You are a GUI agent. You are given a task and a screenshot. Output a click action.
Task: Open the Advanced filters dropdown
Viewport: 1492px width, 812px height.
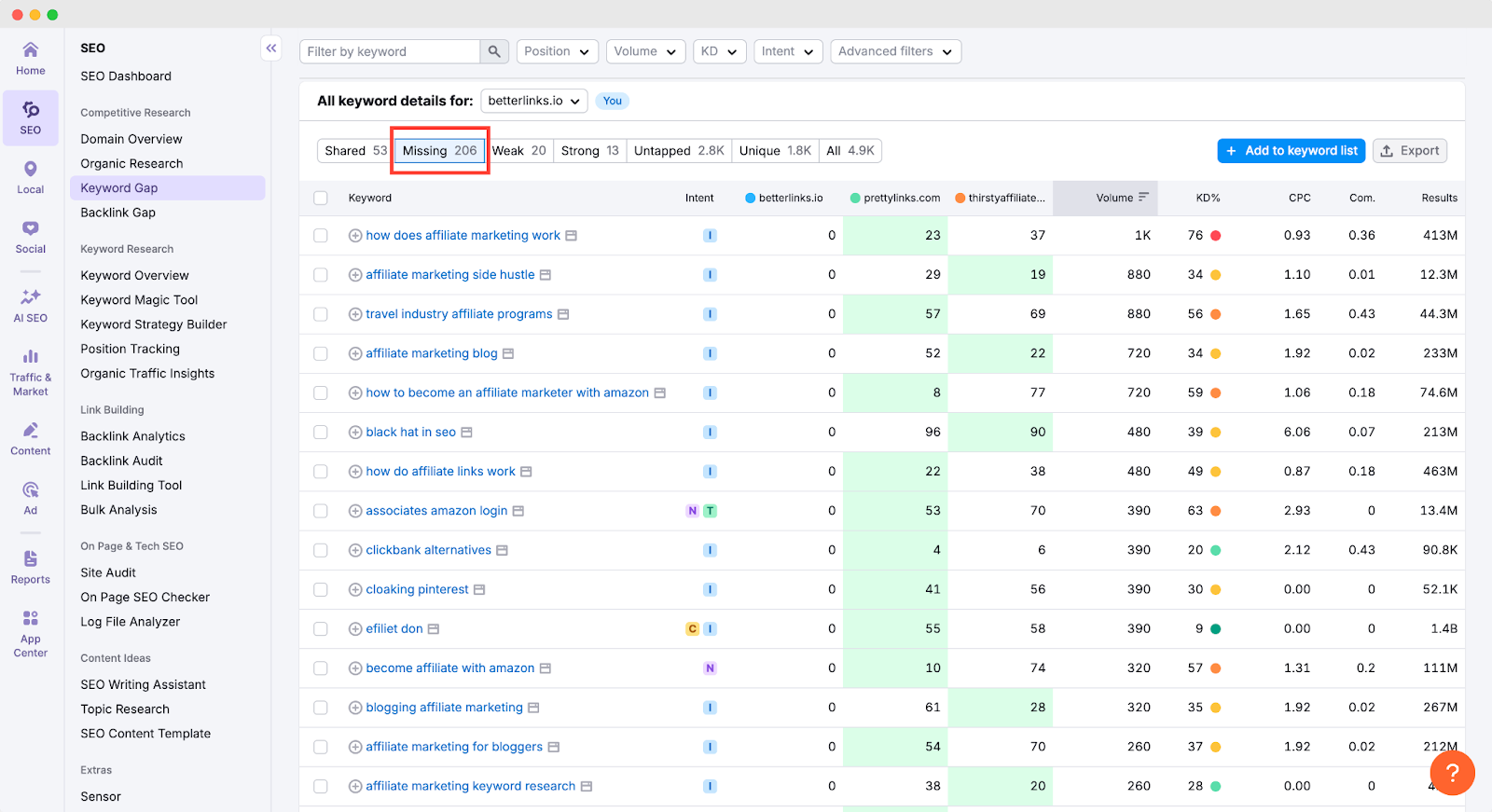pos(894,51)
